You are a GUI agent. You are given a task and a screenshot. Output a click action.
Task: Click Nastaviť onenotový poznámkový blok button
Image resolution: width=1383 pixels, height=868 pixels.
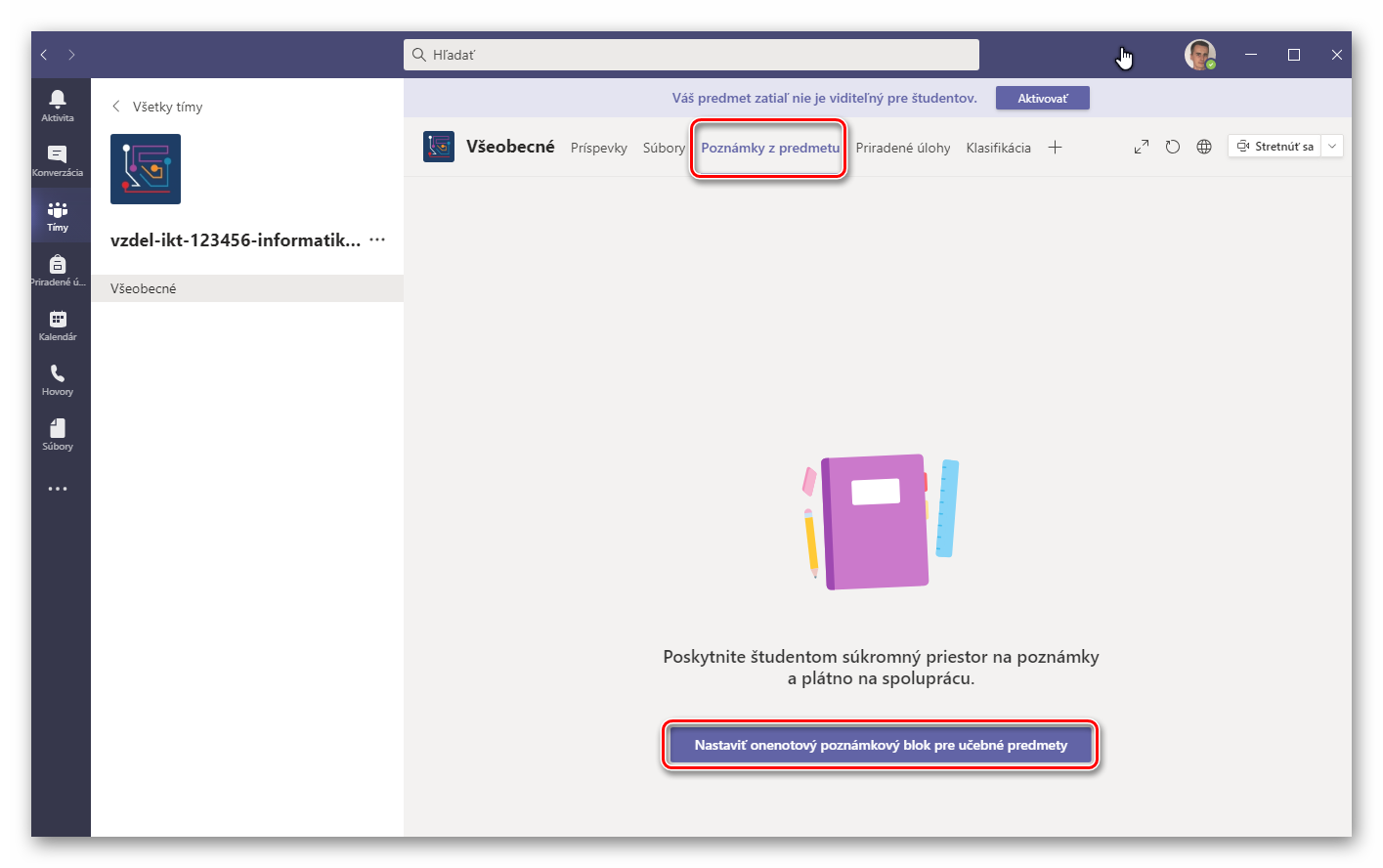tap(880, 745)
